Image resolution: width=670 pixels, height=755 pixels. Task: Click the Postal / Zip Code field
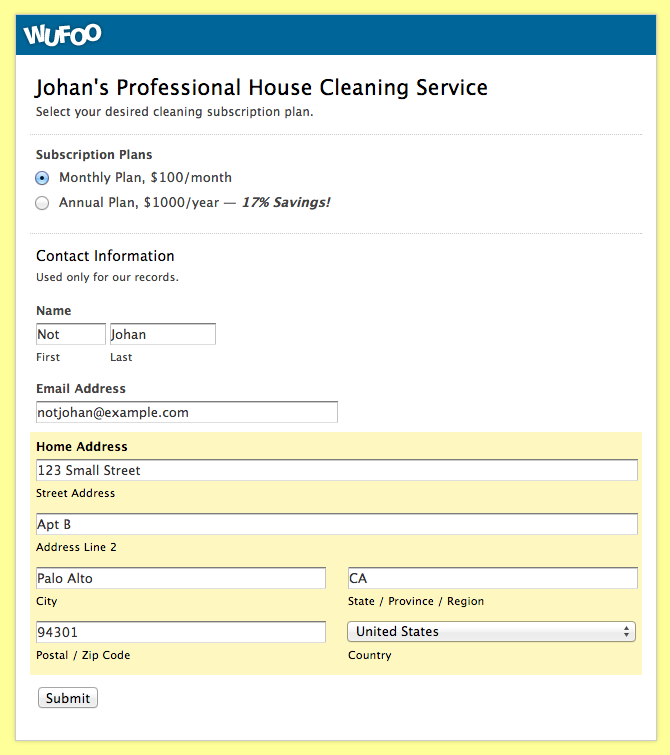(x=180, y=632)
